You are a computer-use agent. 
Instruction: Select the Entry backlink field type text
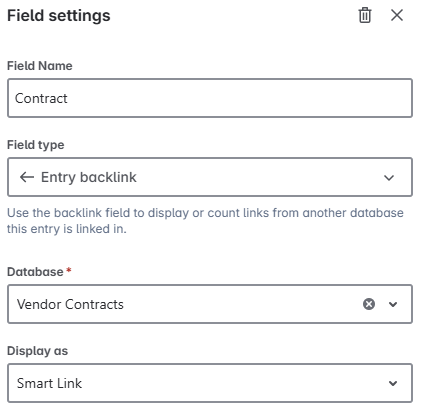[x=89, y=177]
